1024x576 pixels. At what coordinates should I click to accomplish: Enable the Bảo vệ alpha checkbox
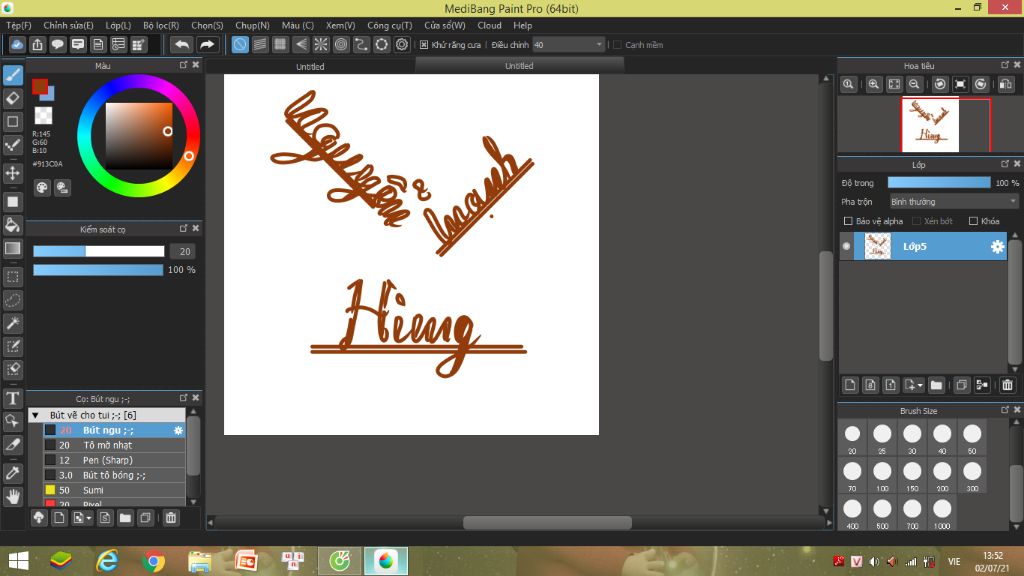tap(848, 221)
